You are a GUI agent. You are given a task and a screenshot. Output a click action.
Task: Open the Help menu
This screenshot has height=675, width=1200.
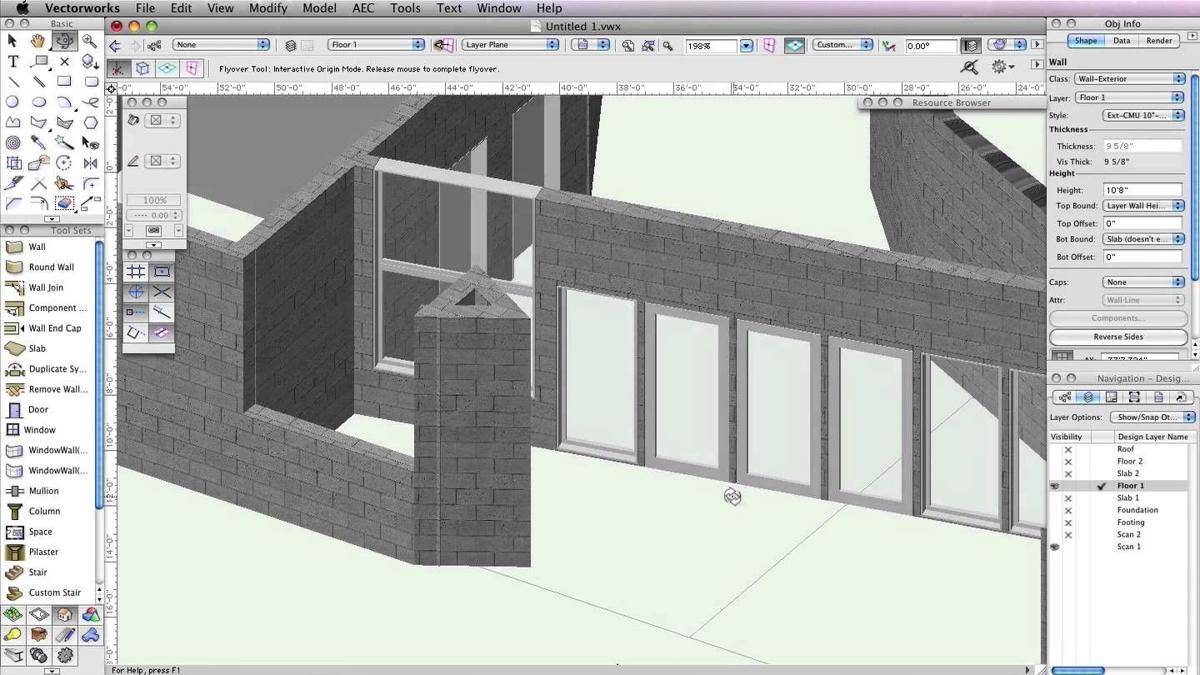(x=549, y=8)
